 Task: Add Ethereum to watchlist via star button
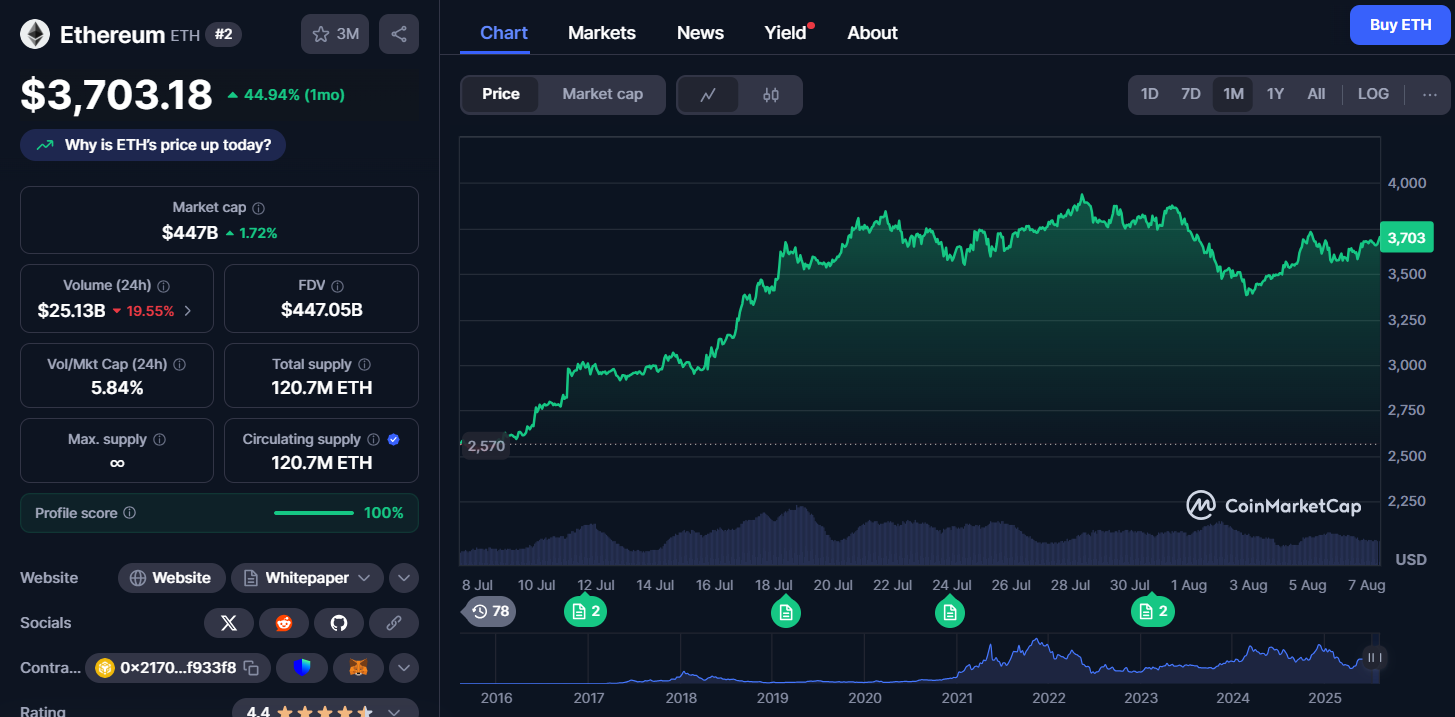[335, 34]
